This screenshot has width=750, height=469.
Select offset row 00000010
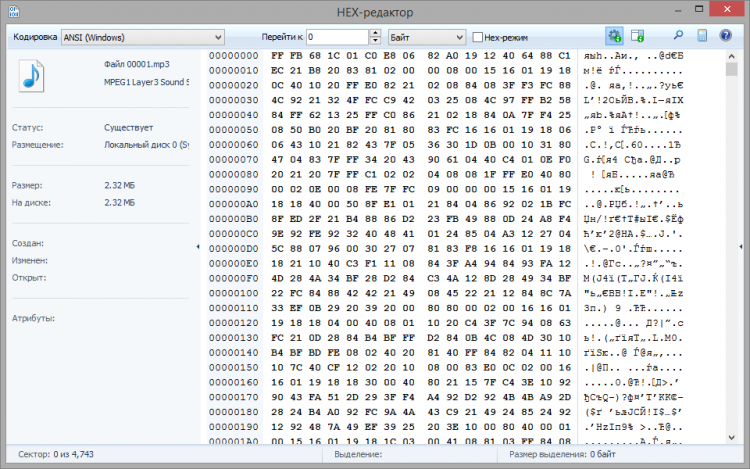coord(233,70)
